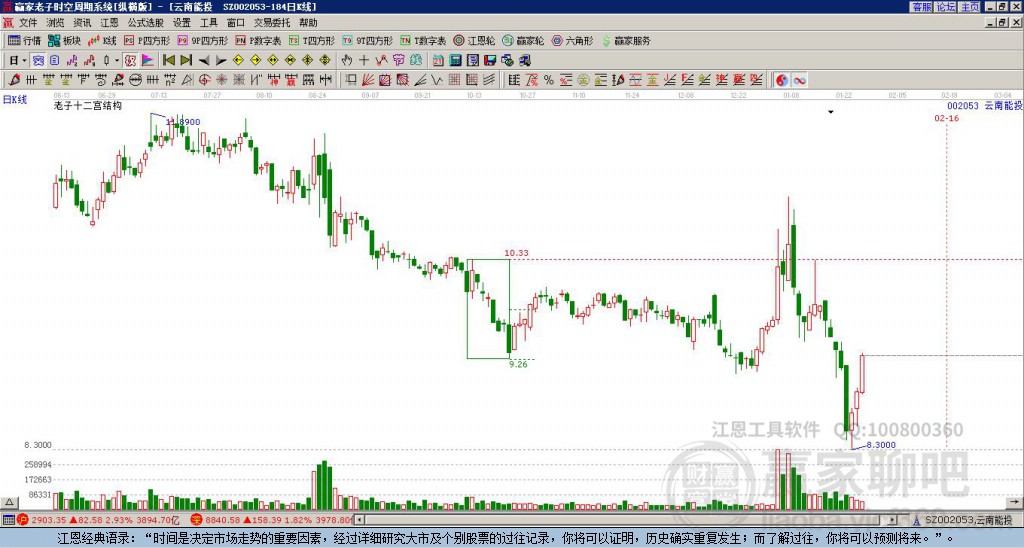Viewport: 1024px width, 548px height.
Task: Open the 帮助 menu
Action: pos(308,23)
